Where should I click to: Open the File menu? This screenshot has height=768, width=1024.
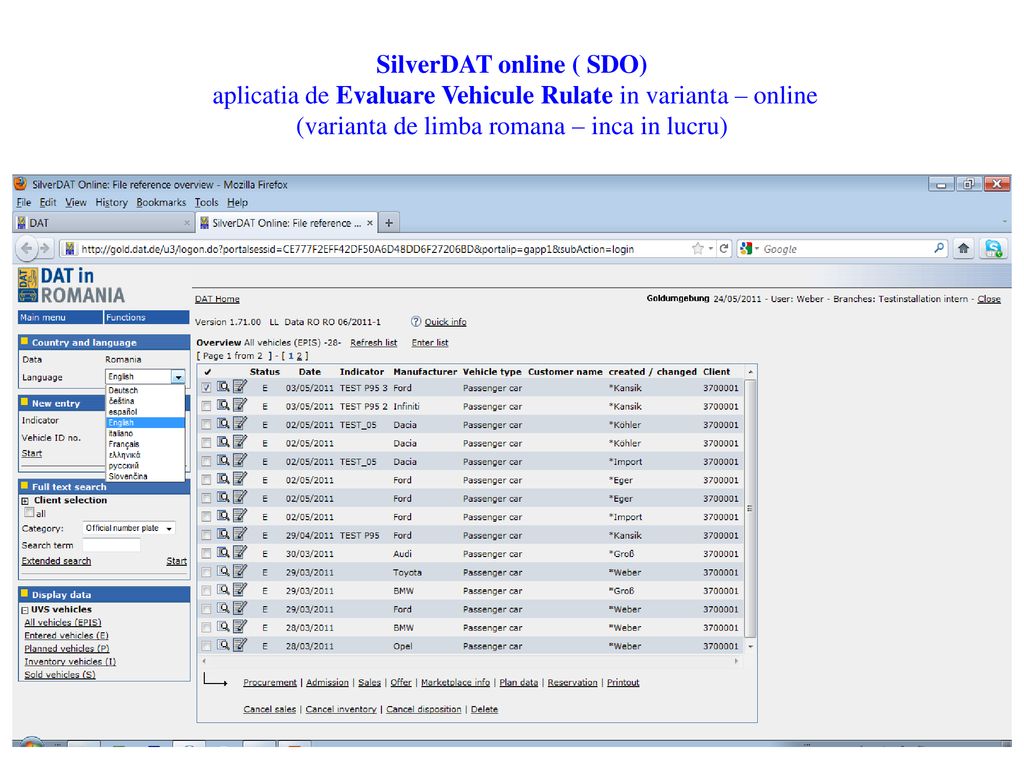[24, 202]
